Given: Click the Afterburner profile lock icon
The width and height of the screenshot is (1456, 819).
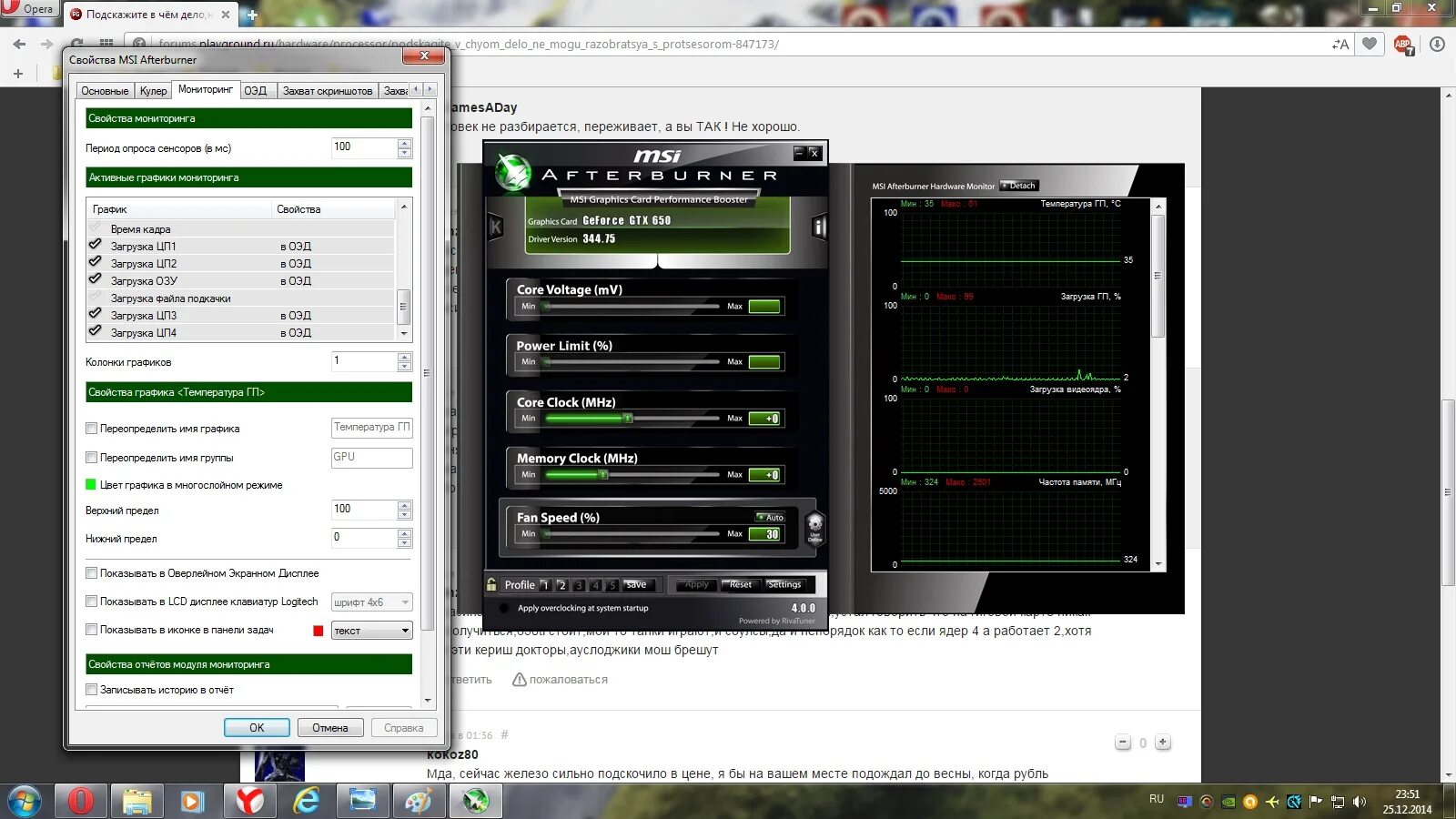Looking at the screenshot, I should coord(491,584).
